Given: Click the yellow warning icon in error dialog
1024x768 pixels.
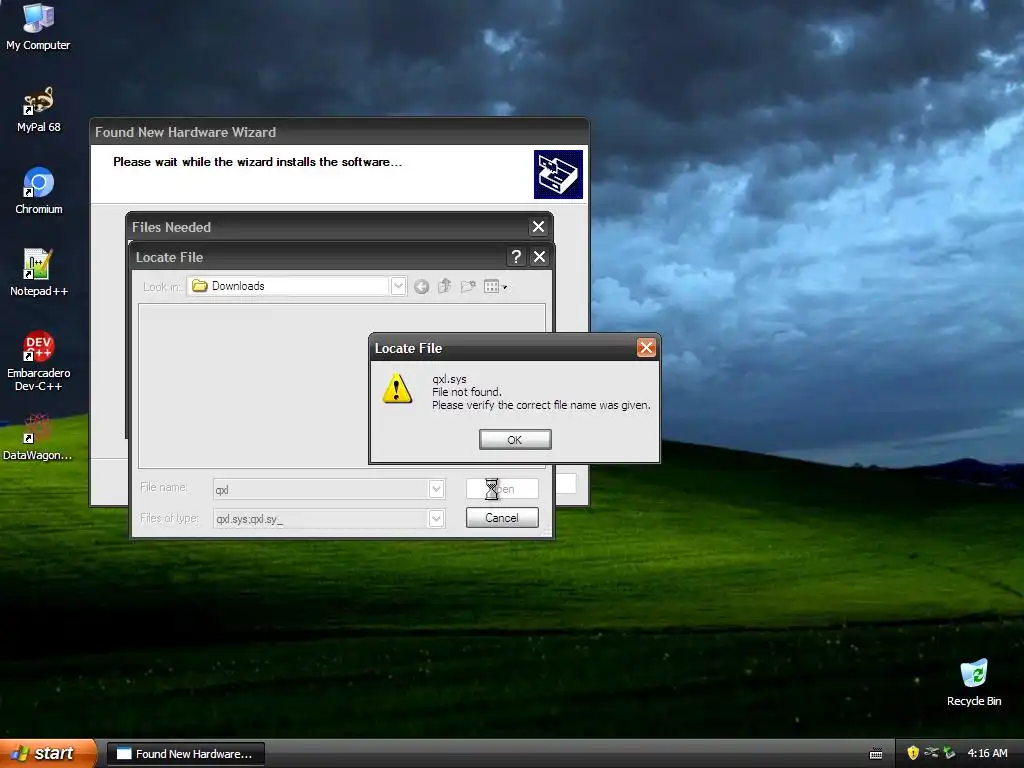Looking at the screenshot, I should click(397, 389).
